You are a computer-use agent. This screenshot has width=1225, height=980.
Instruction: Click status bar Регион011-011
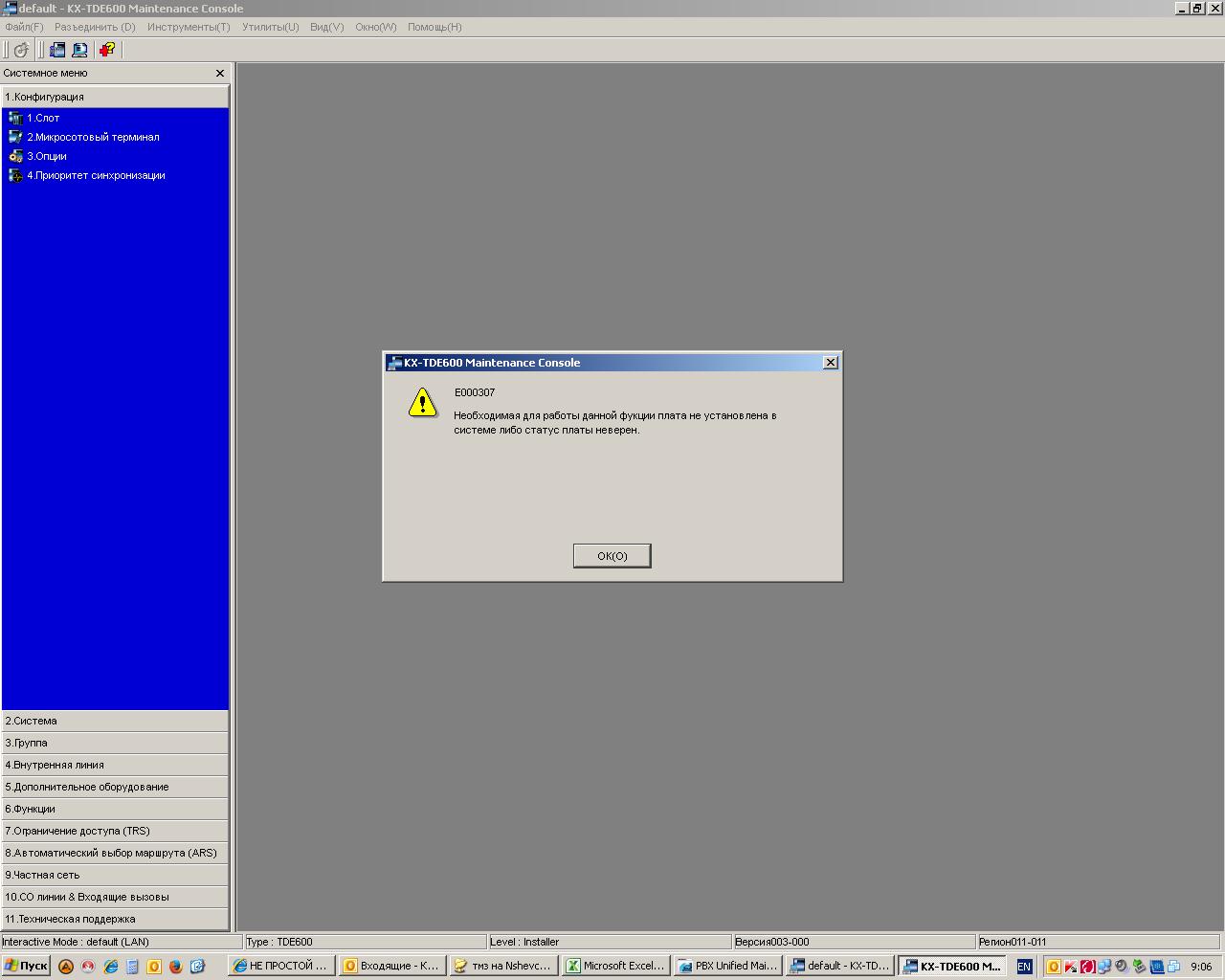[x=1100, y=942]
